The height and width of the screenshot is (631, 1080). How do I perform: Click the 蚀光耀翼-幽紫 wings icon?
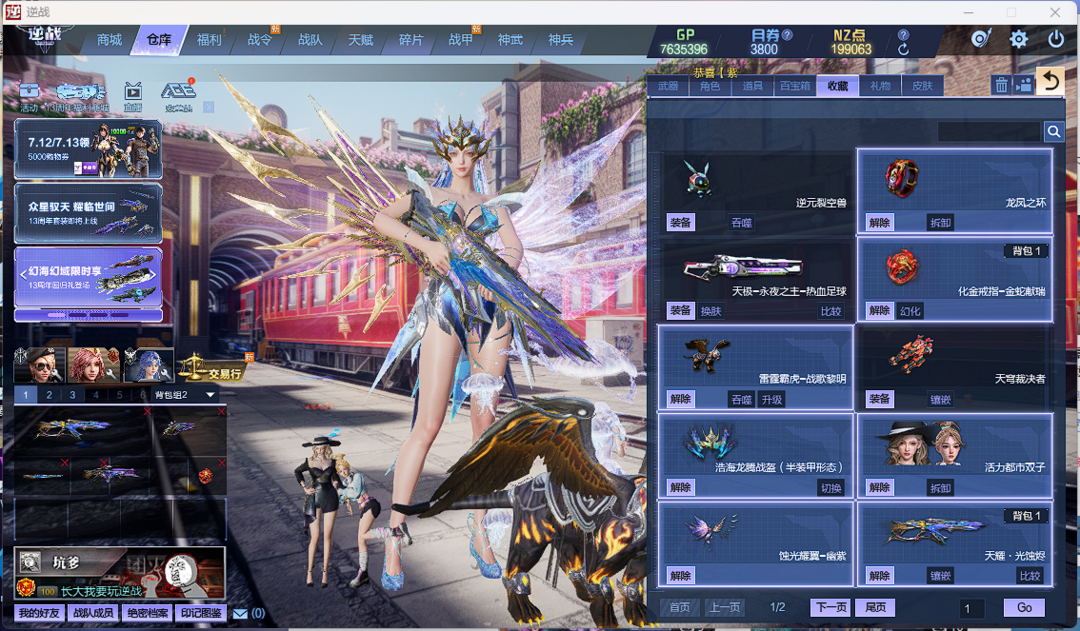[712, 530]
